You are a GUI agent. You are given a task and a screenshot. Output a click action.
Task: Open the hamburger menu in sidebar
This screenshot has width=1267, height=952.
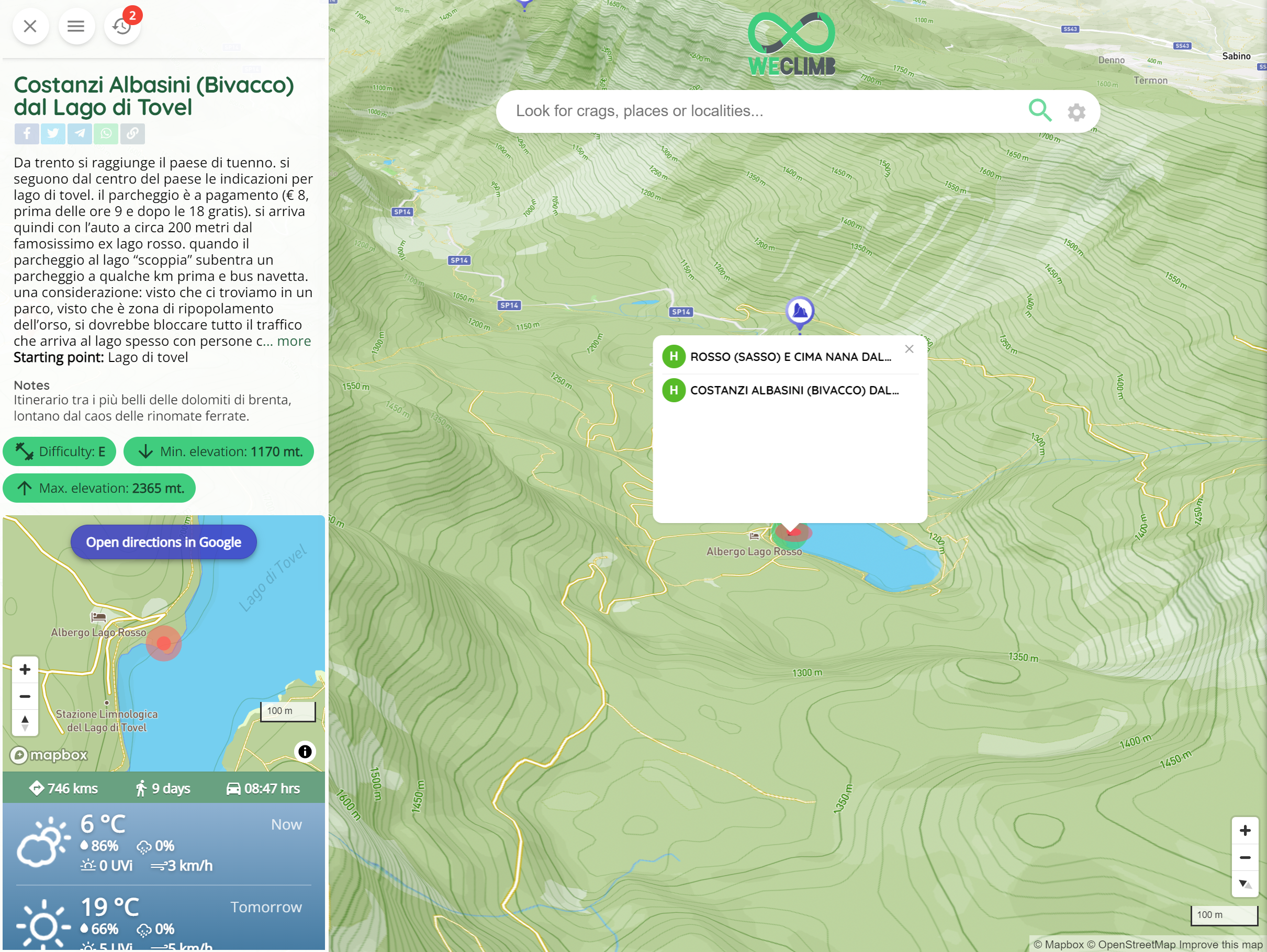(x=75, y=26)
